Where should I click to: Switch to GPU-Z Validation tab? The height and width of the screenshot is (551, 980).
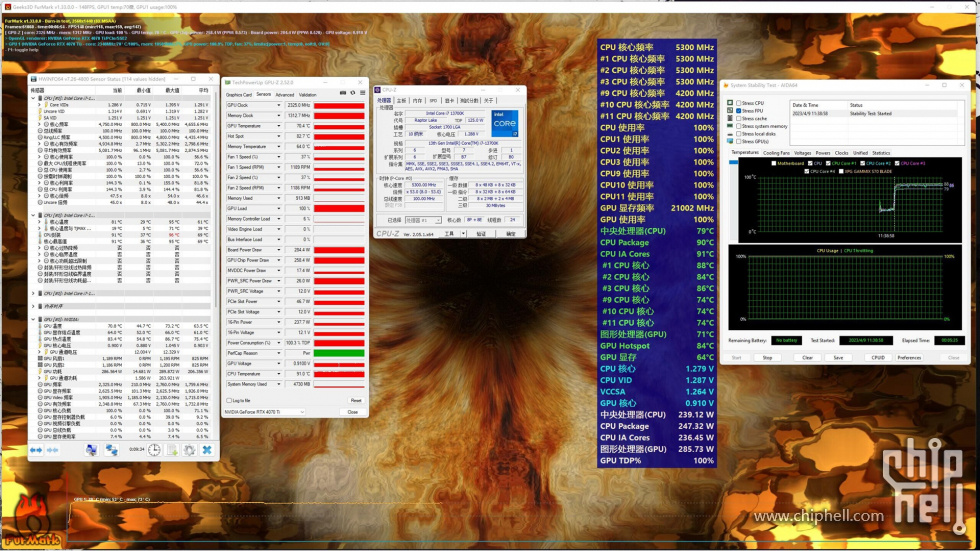[x=308, y=95]
